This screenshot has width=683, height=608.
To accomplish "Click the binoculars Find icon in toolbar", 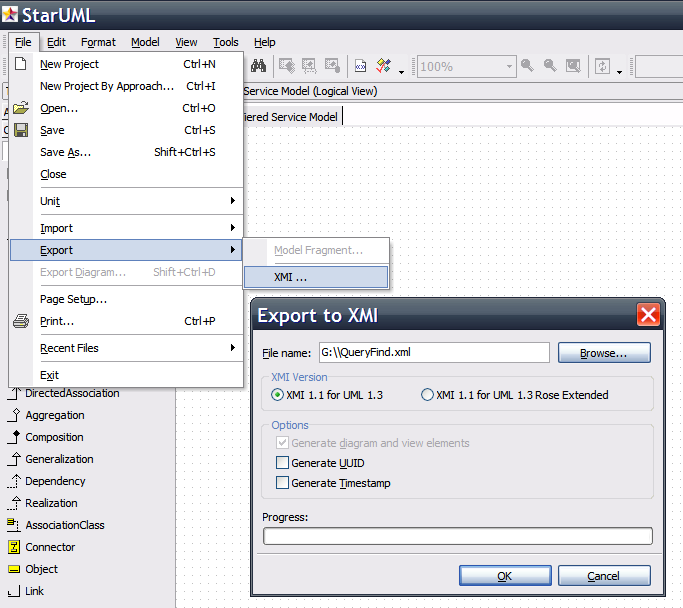I will coord(257,66).
